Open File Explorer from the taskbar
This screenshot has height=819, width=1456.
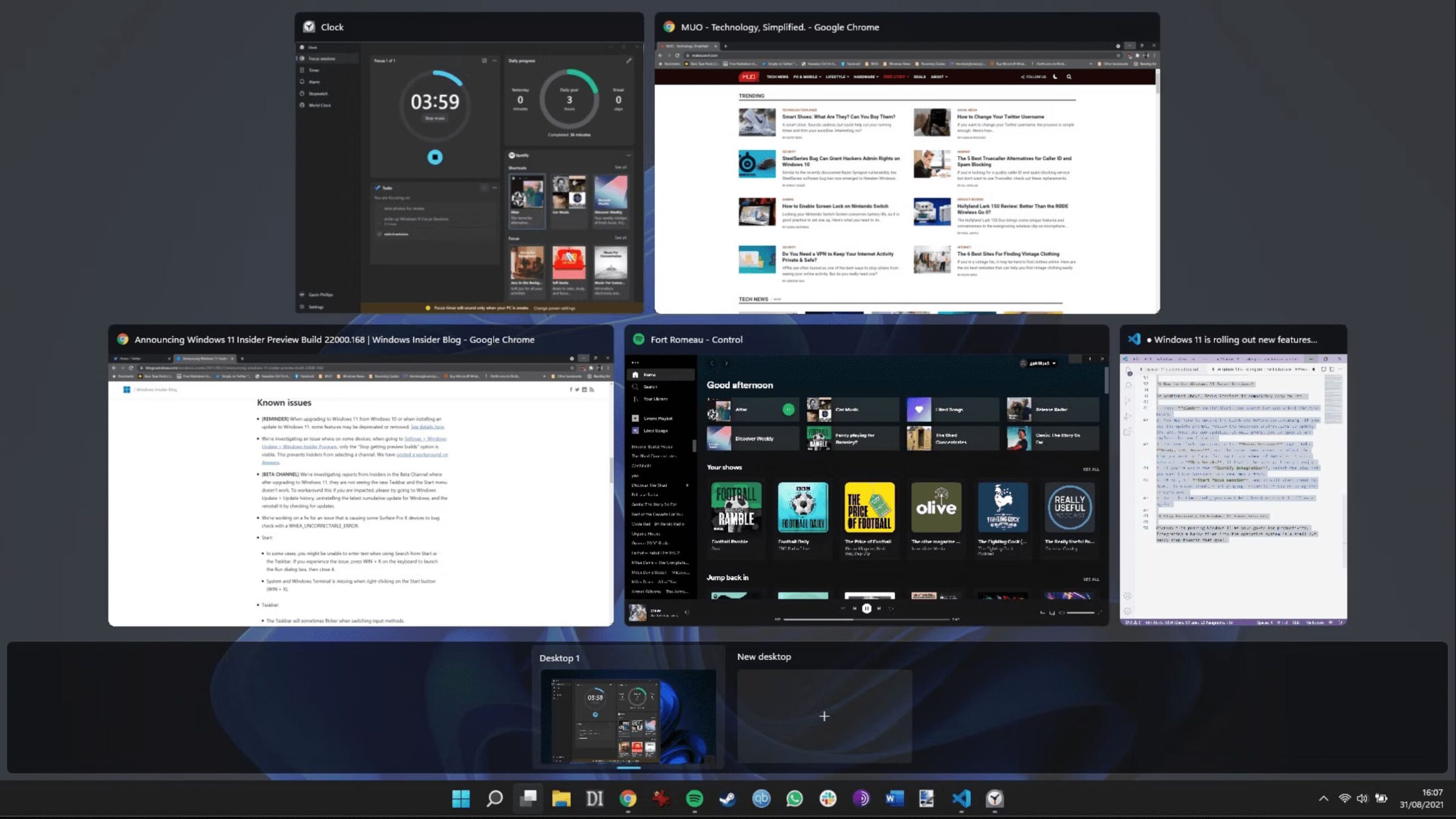click(561, 799)
